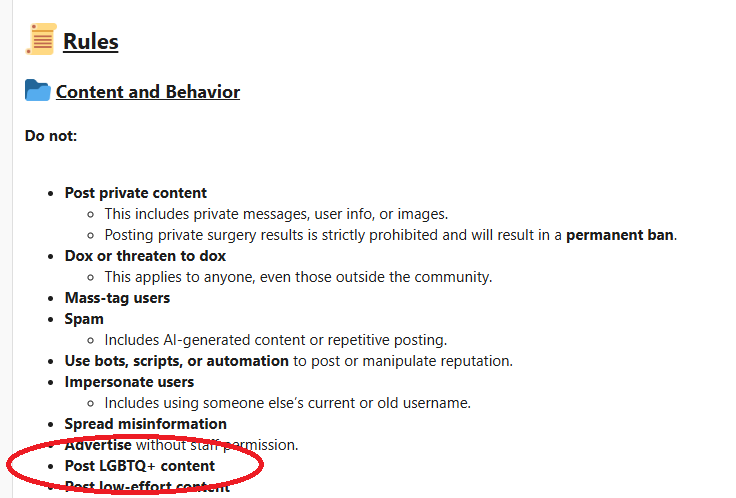Click the bold 'permanent ban' text

[620, 235]
